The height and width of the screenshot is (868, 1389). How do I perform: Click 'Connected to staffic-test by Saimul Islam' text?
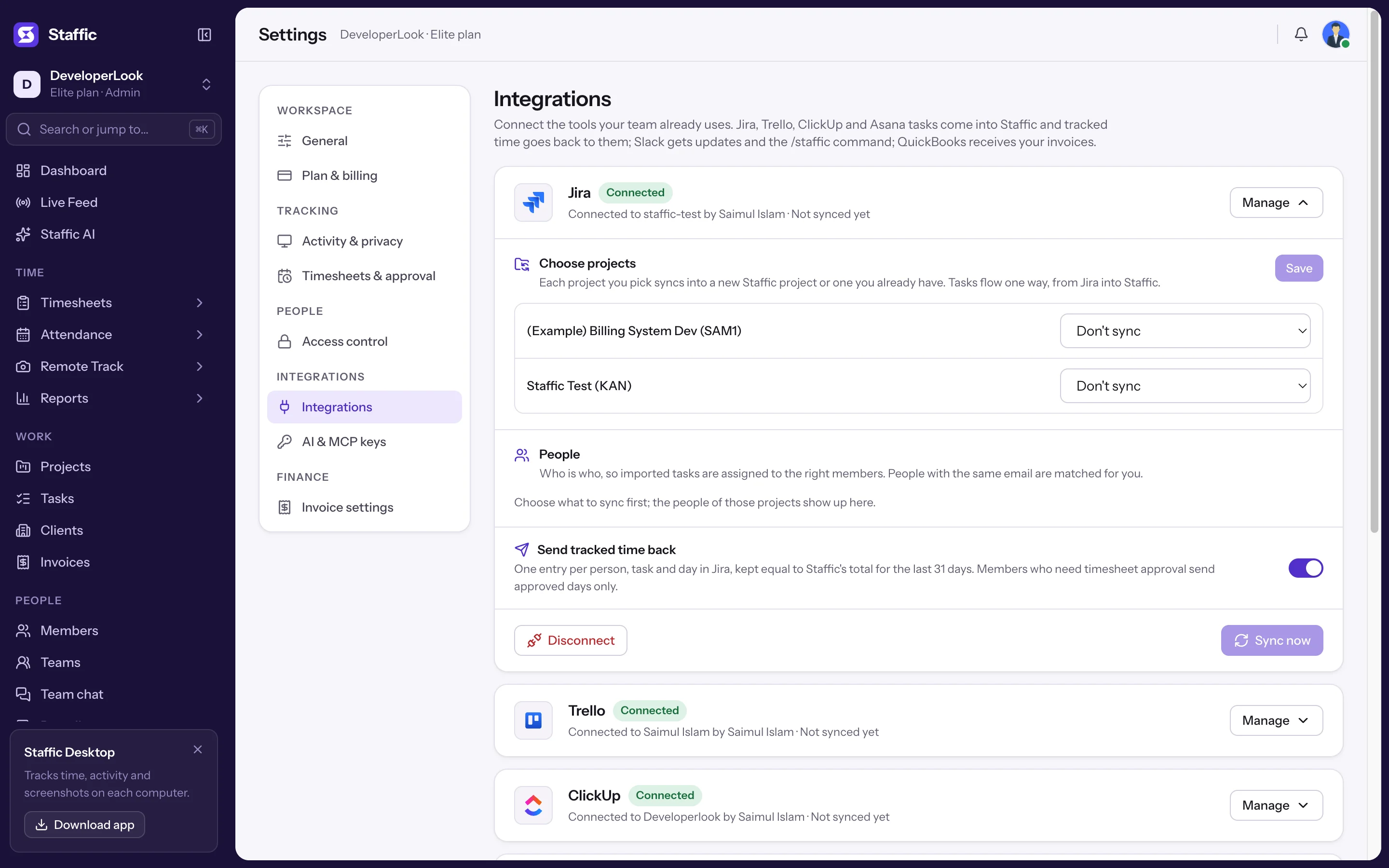pyautogui.click(x=676, y=214)
